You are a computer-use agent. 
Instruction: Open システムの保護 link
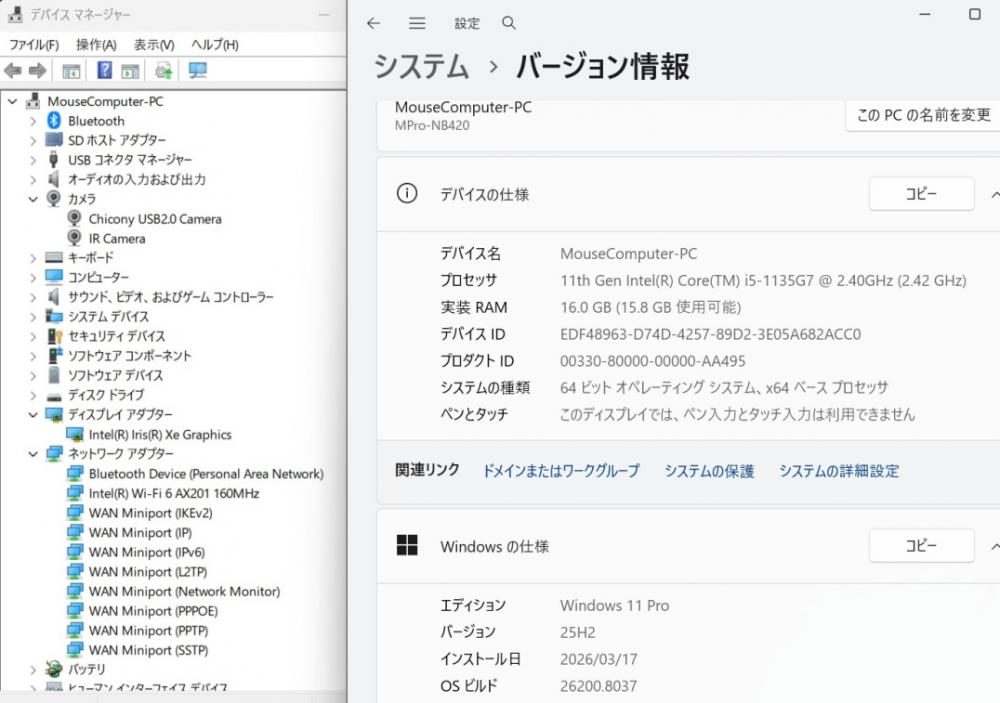point(709,471)
